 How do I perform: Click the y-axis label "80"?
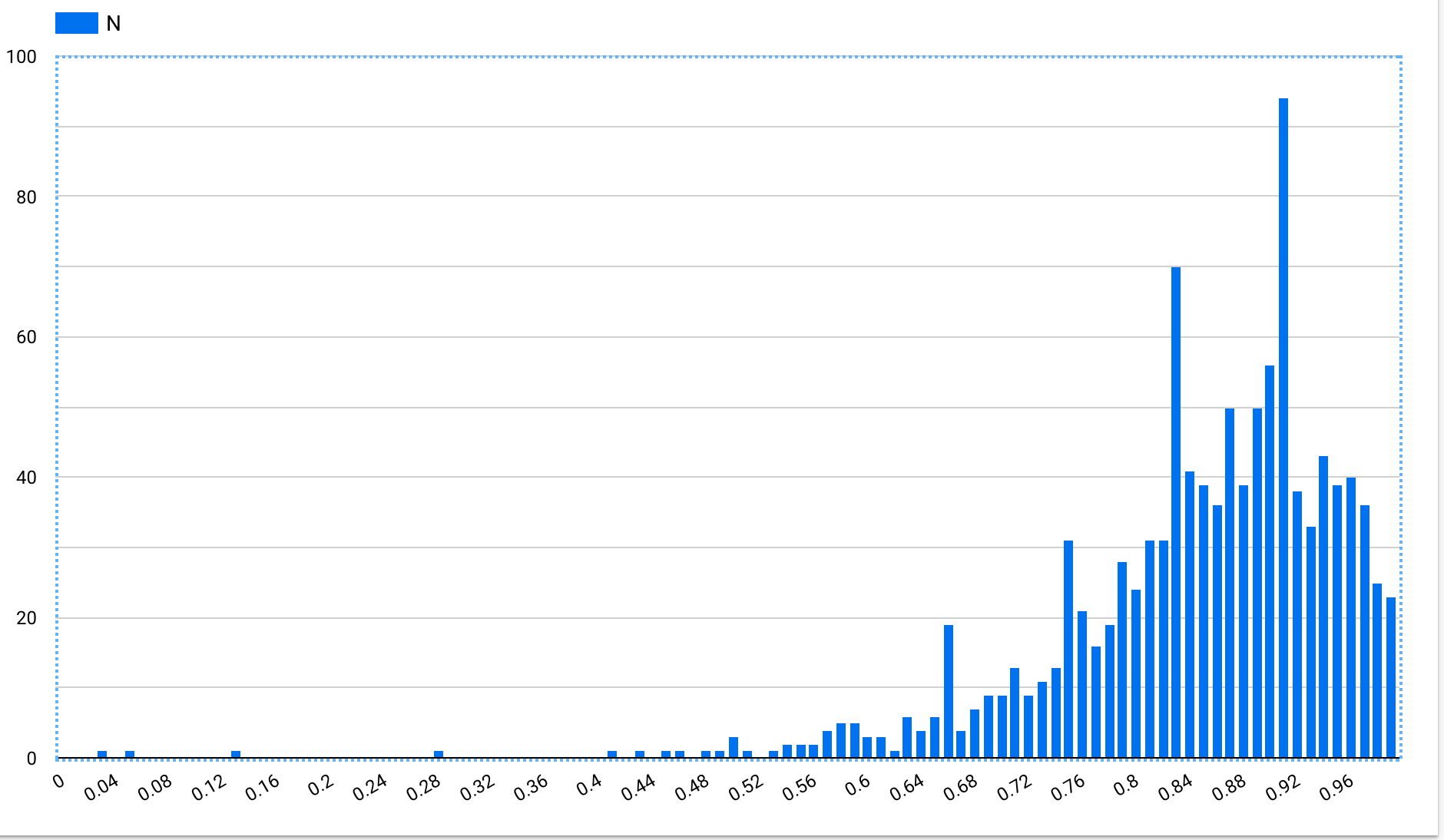point(26,197)
